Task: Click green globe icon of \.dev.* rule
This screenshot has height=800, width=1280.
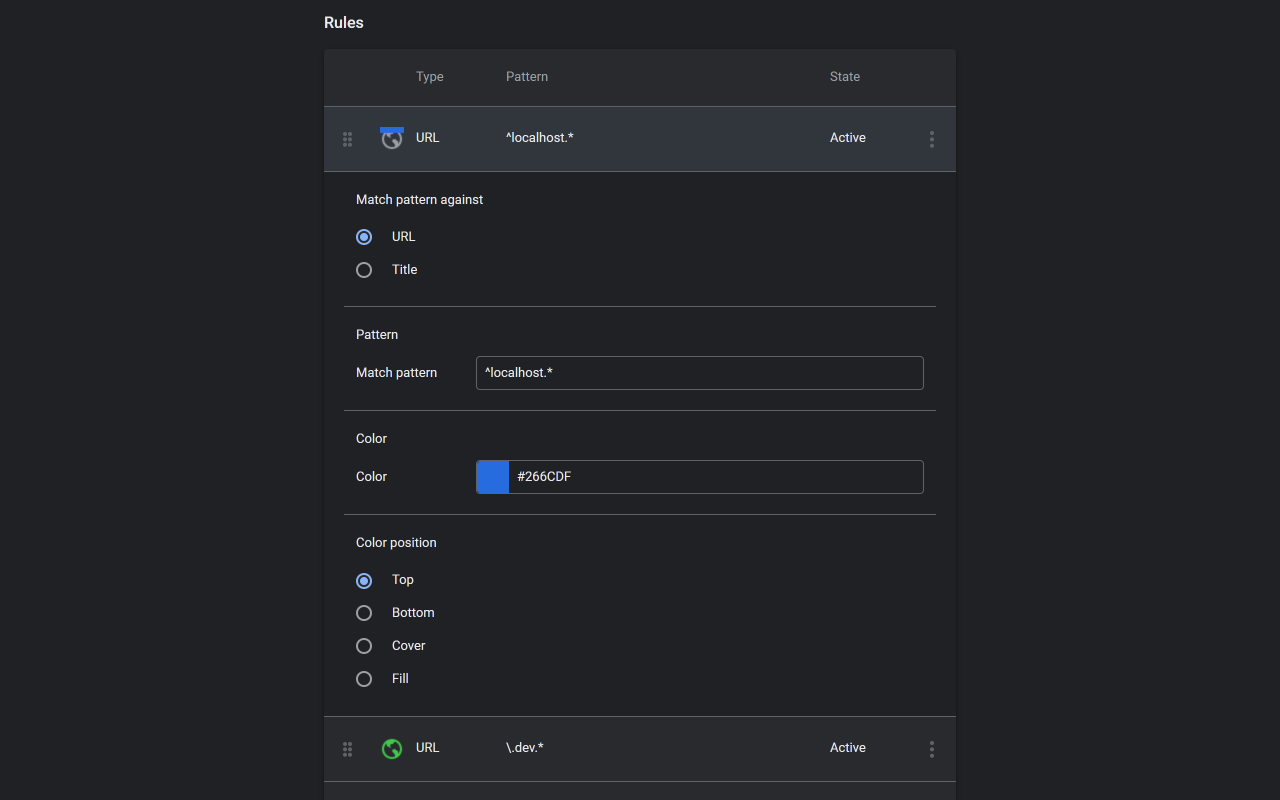Action: [392, 748]
